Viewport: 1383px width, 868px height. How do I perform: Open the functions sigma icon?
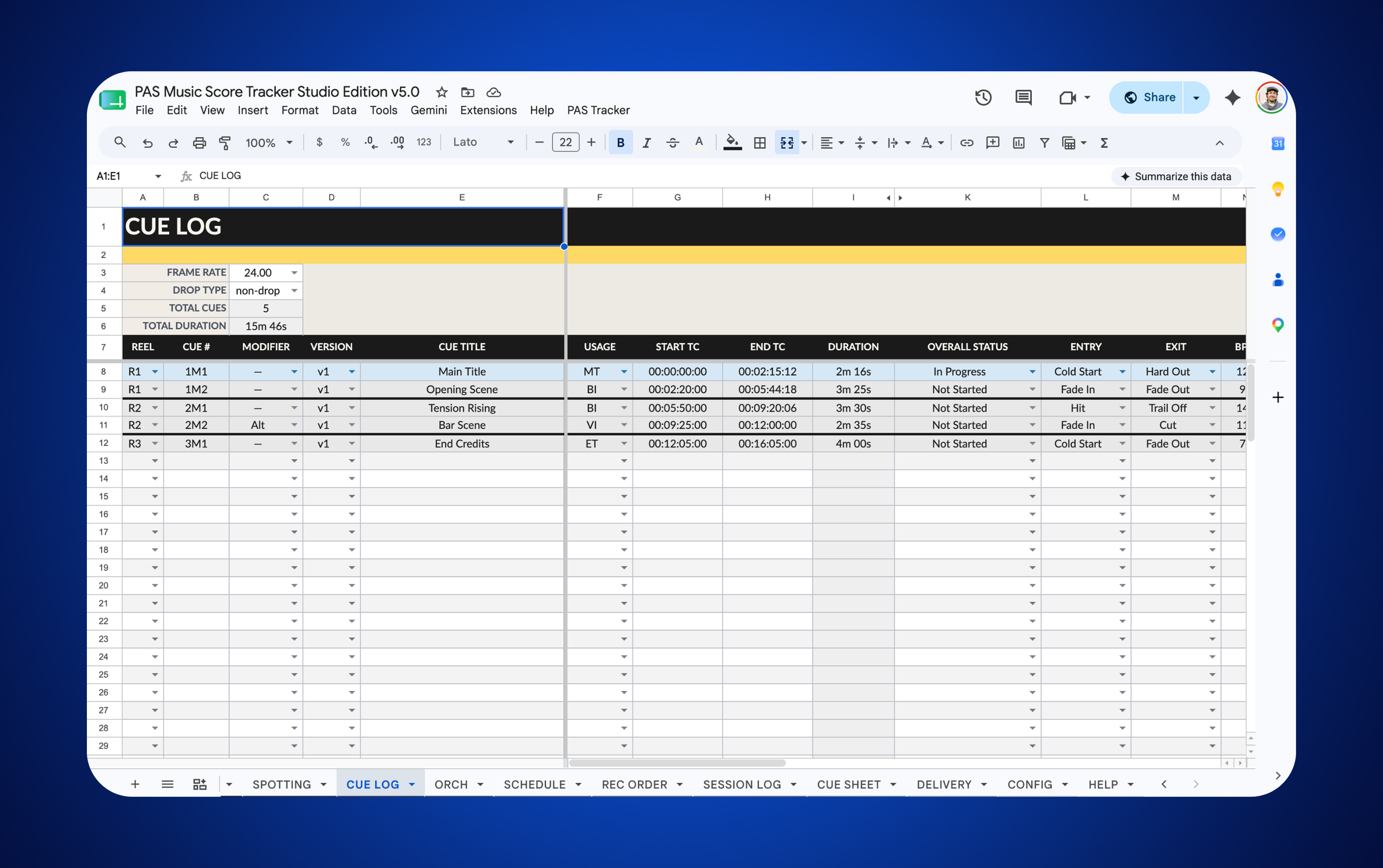[x=1104, y=142]
